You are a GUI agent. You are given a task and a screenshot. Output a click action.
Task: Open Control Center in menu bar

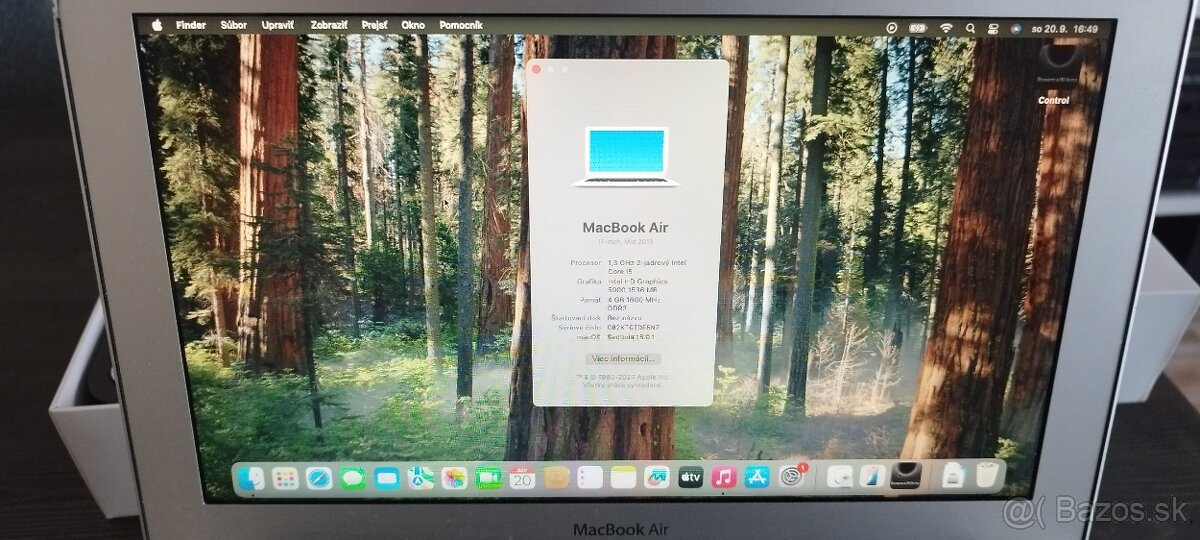(x=993, y=29)
